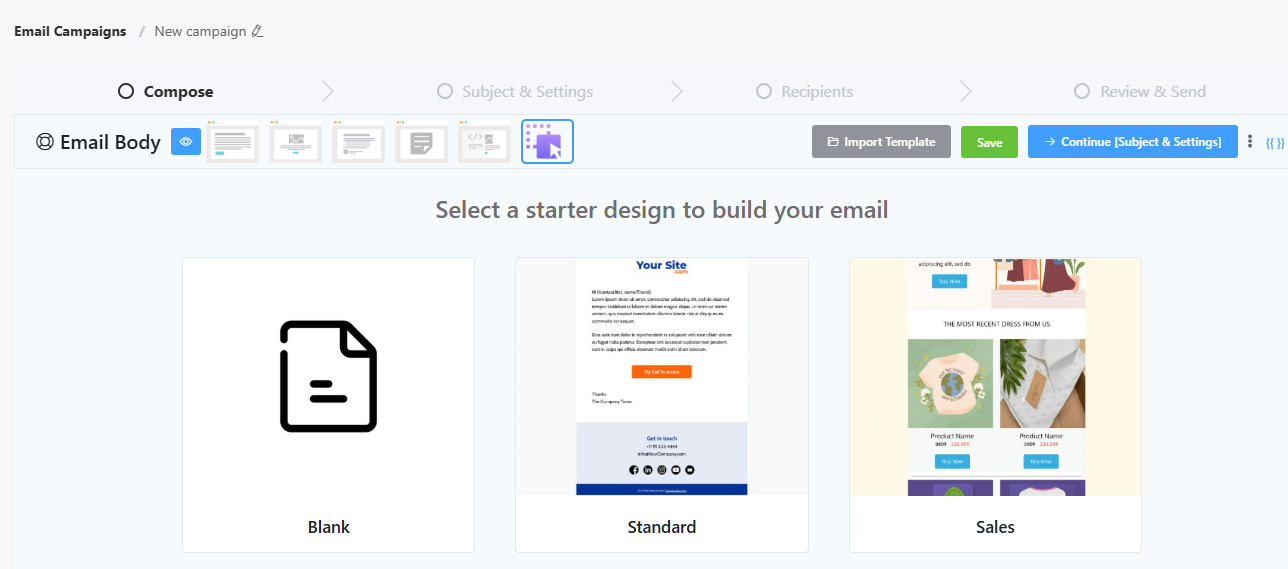The height and width of the screenshot is (569, 1288).
Task: Click the pencil icon to rename campaign
Action: [258, 31]
